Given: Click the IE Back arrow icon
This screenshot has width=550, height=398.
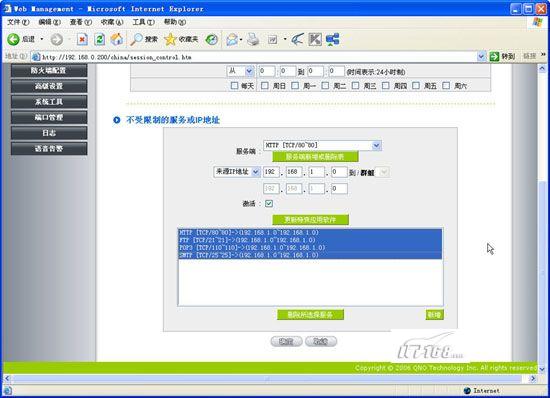Looking at the screenshot, I should (13, 39).
